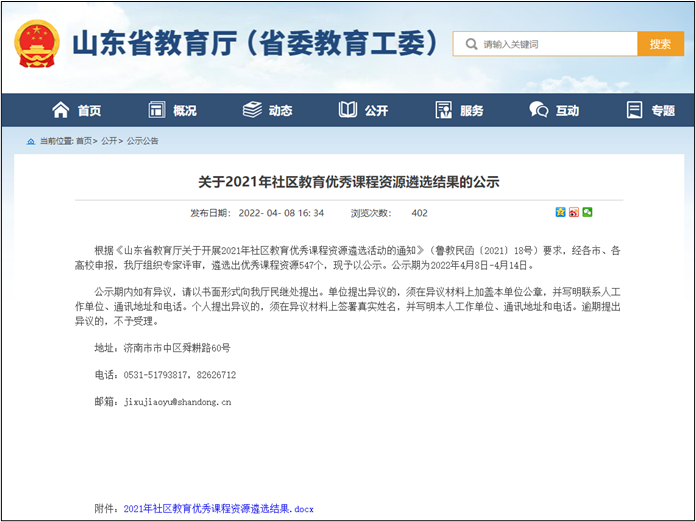Click the 发布日期 label
The width and height of the screenshot is (696, 522).
[x=209, y=213]
